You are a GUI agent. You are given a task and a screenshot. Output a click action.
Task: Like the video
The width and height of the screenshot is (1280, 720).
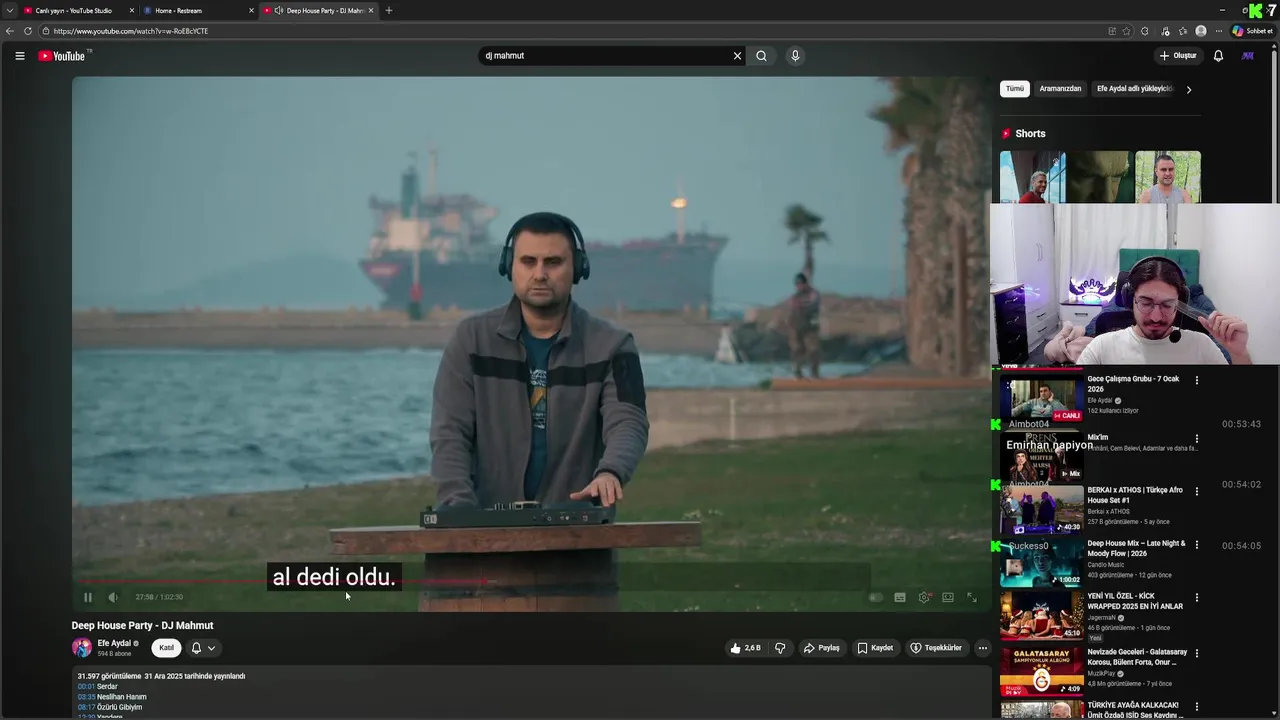click(x=745, y=648)
